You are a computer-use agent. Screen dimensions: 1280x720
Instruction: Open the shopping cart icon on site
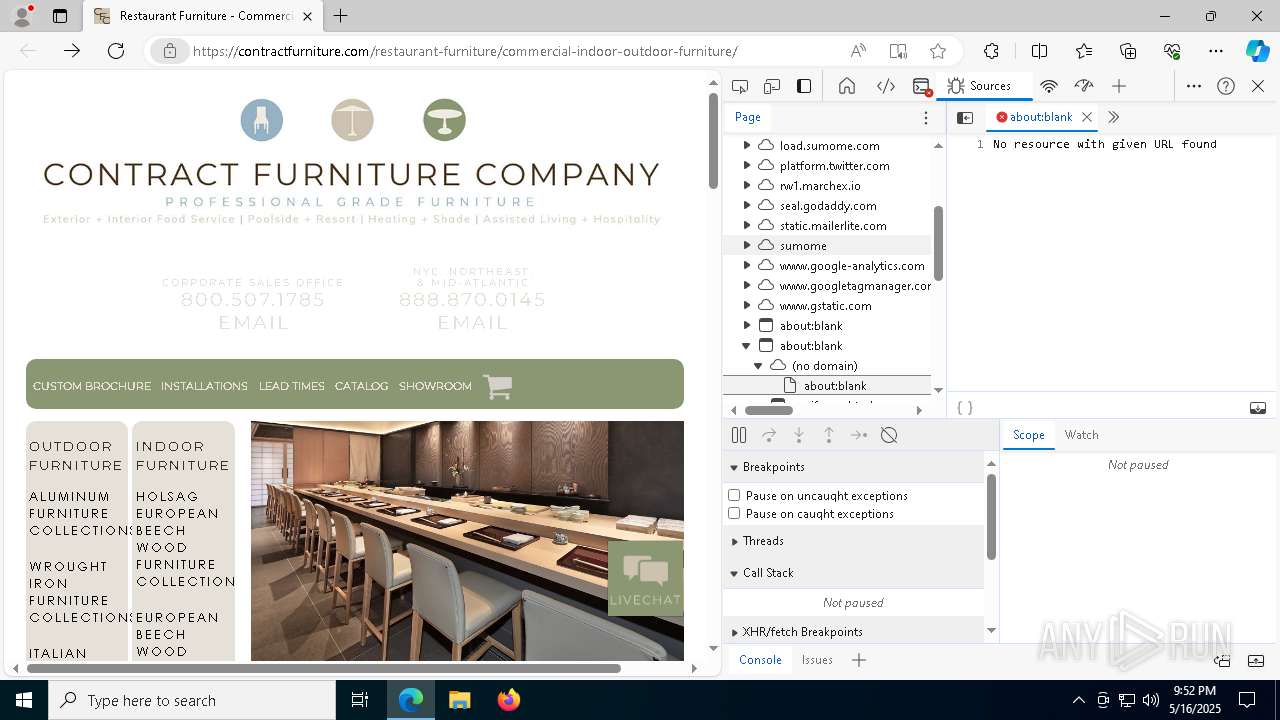497,386
